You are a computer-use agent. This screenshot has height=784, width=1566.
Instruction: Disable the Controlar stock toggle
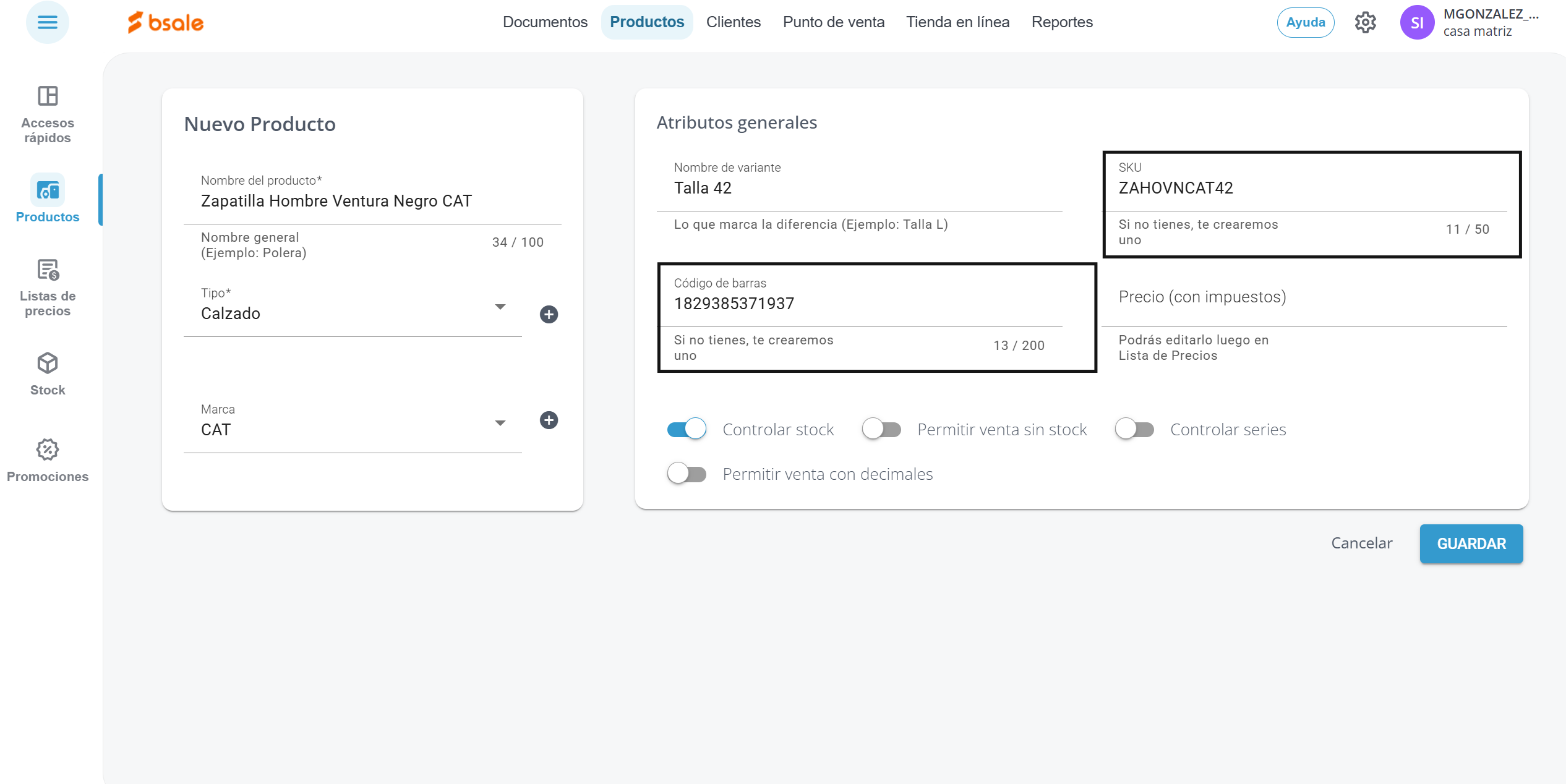[687, 429]
